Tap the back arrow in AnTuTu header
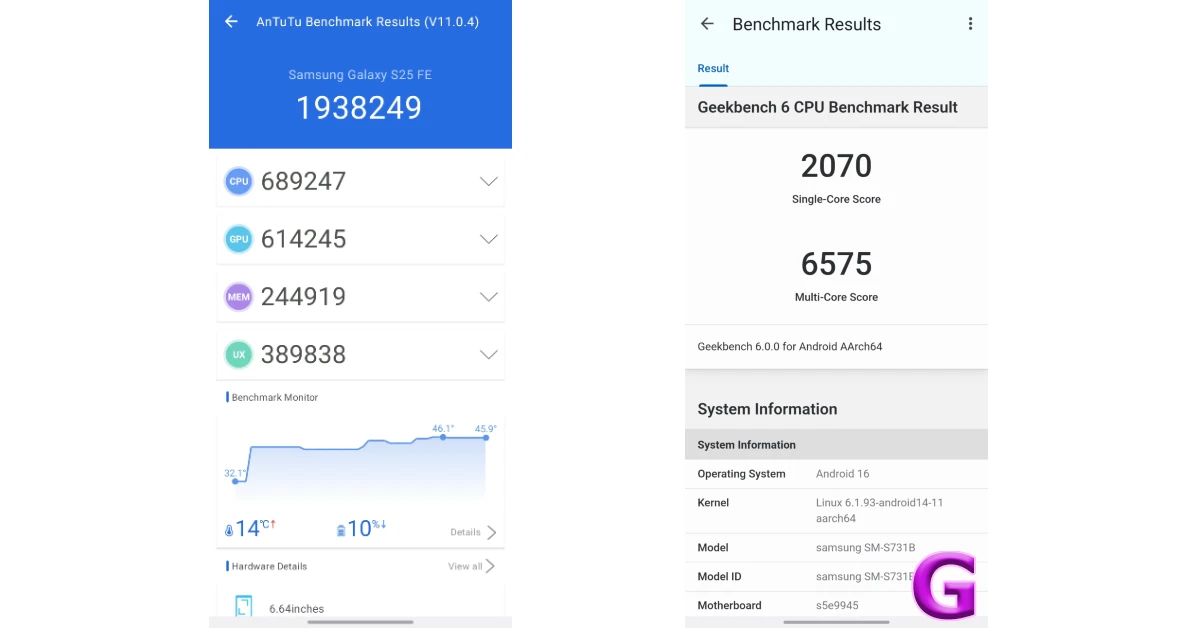This screenshot has height=628, width=1200. [x=231, y=21]
